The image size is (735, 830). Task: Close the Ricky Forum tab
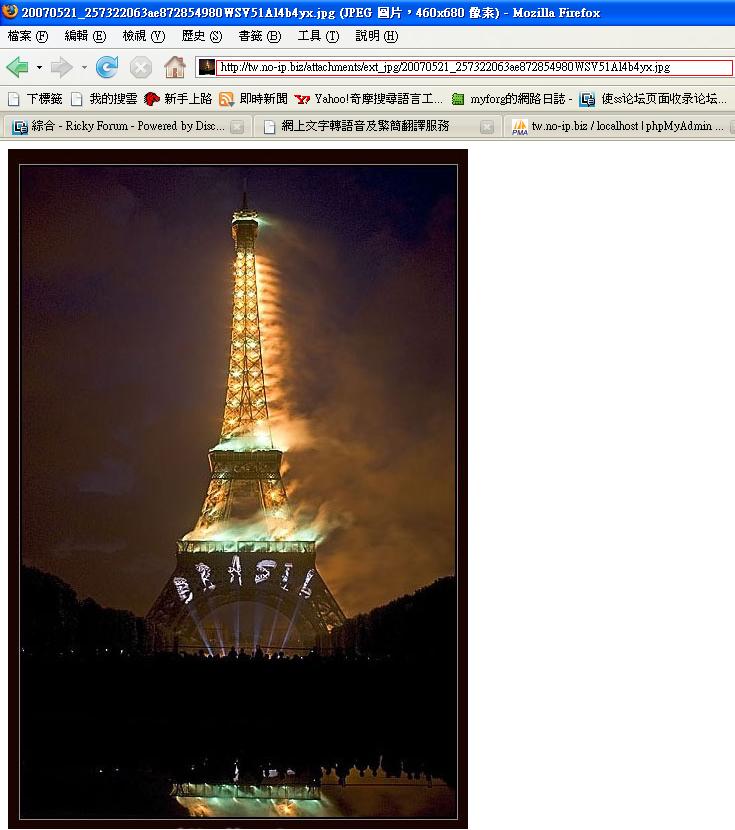(238, 127)
